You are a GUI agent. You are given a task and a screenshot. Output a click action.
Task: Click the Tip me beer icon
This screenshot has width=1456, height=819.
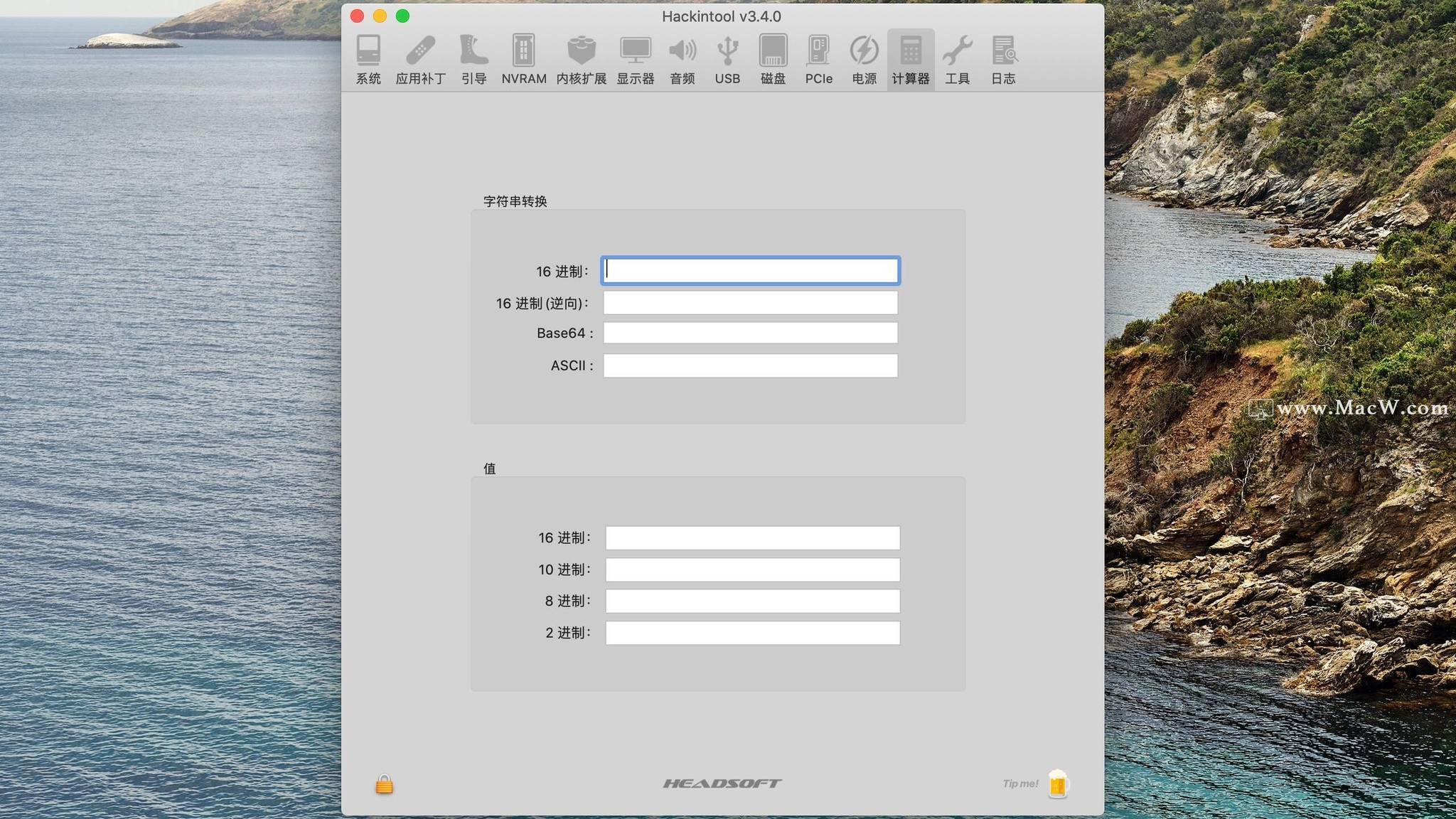tap(1057, 784)
